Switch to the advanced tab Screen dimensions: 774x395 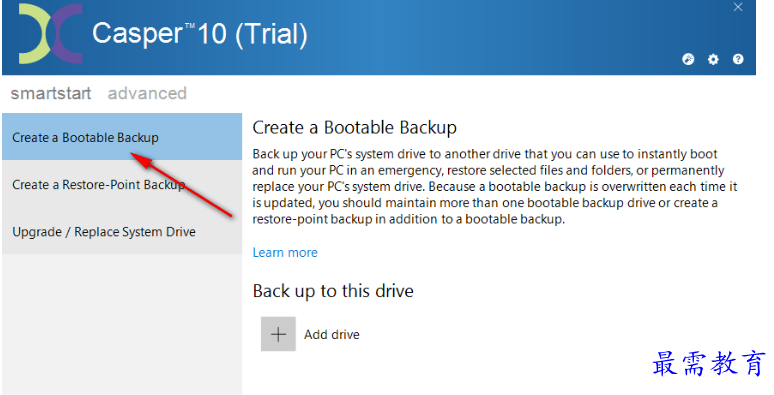[x=147, y=93]
